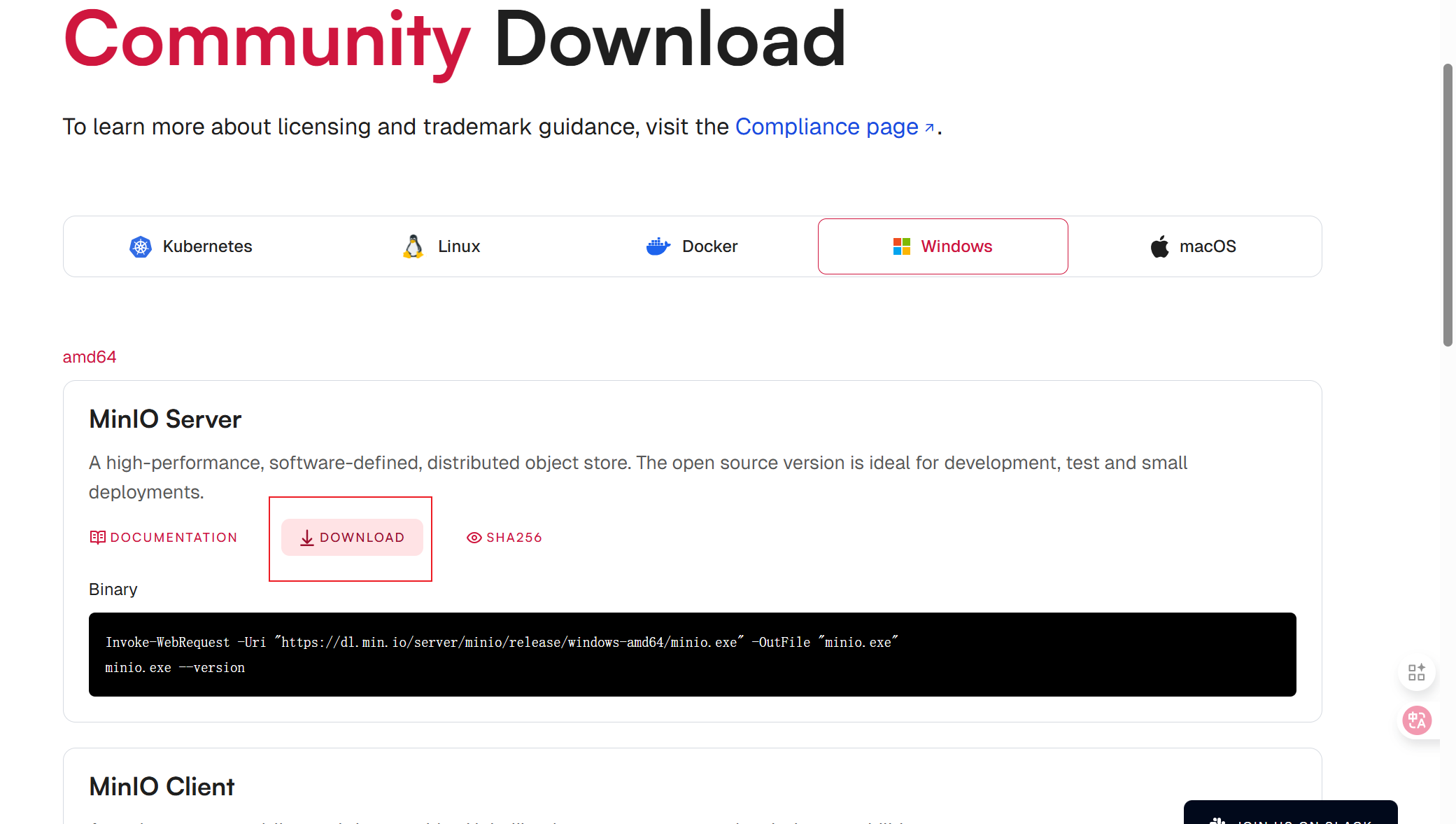Open the floating apps grid widget
1456x824 pixels.
[x=1417, y=673]
